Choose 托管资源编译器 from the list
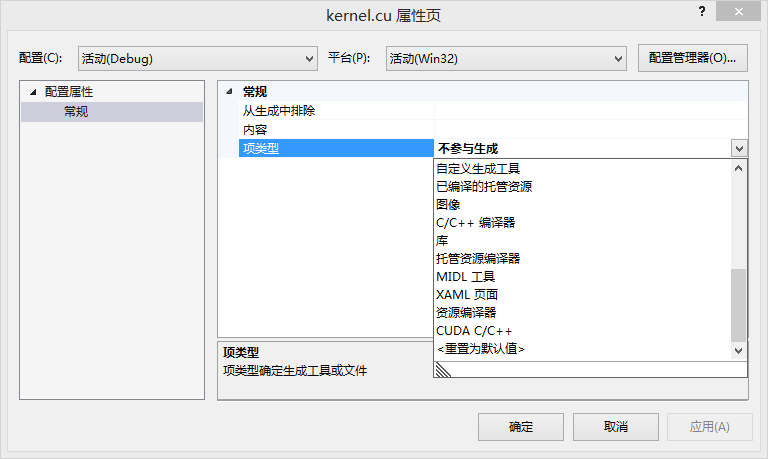The image size is (768, 459). click(x=583, y=259)
